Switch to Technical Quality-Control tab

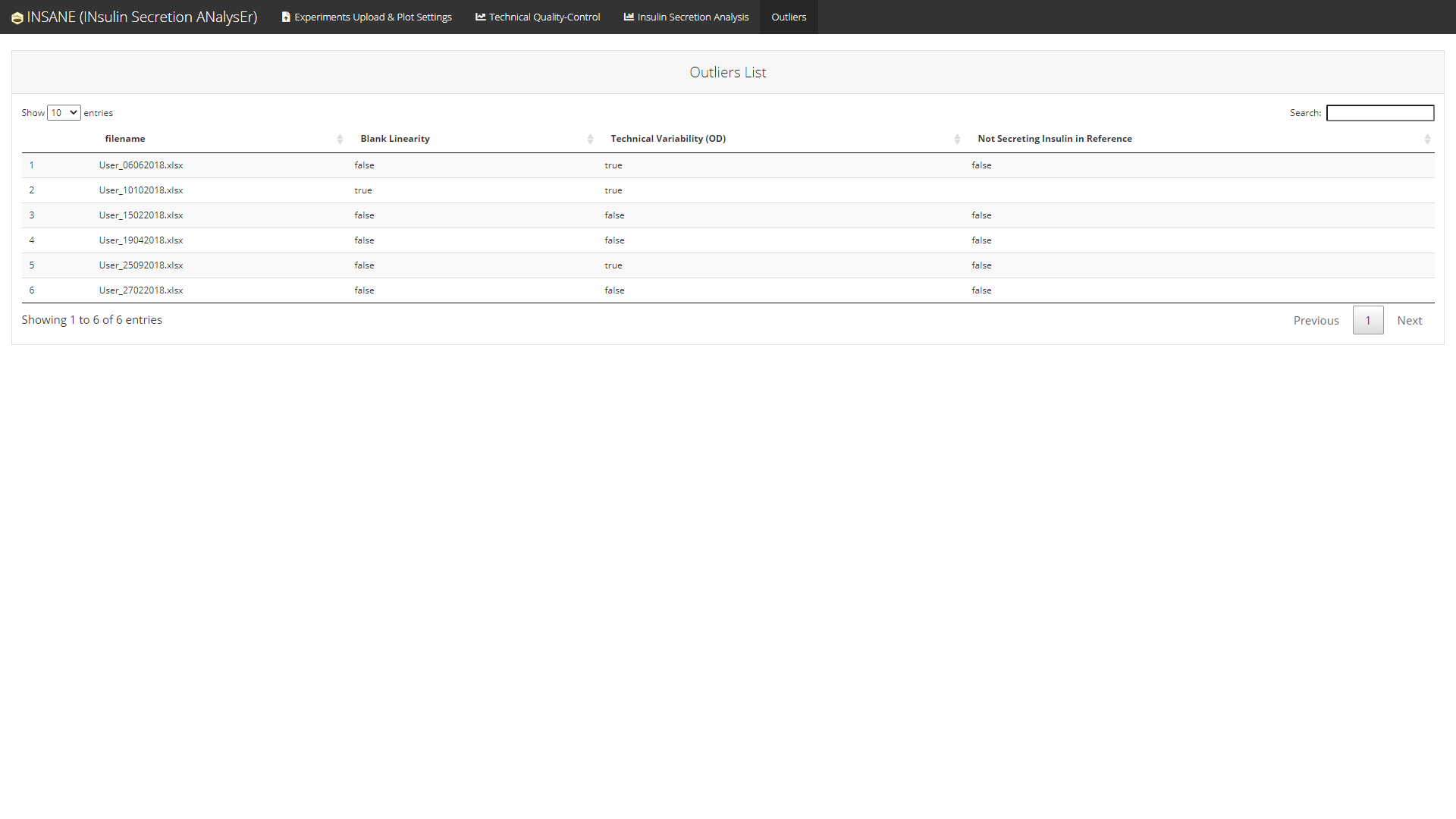click(x=544, y=17)
